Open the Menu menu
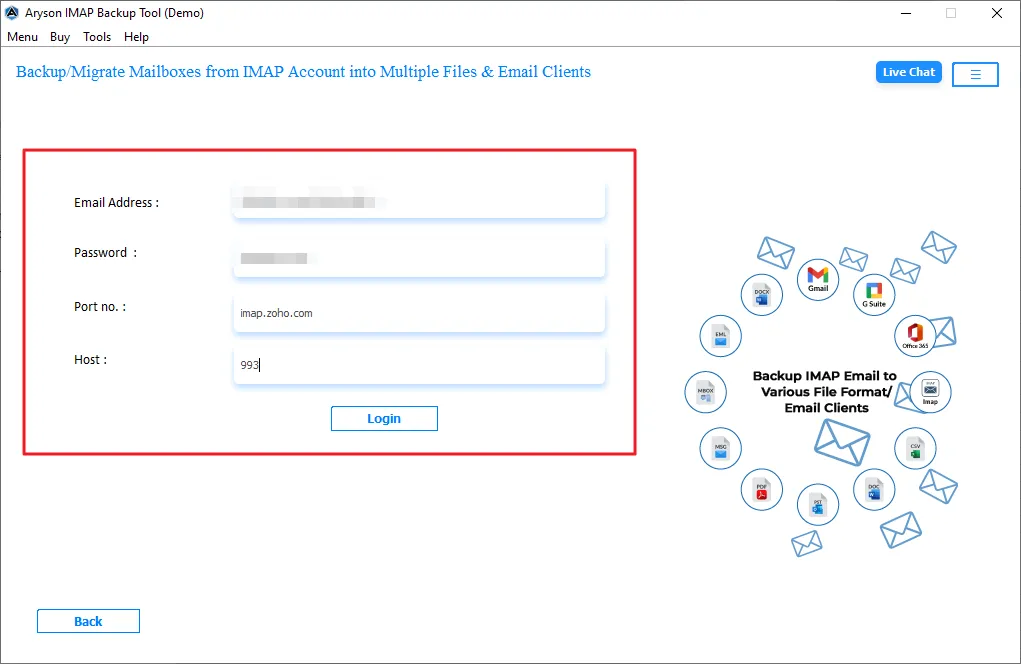The width and height of the screenshot is (1021, 664). [22, 37]
